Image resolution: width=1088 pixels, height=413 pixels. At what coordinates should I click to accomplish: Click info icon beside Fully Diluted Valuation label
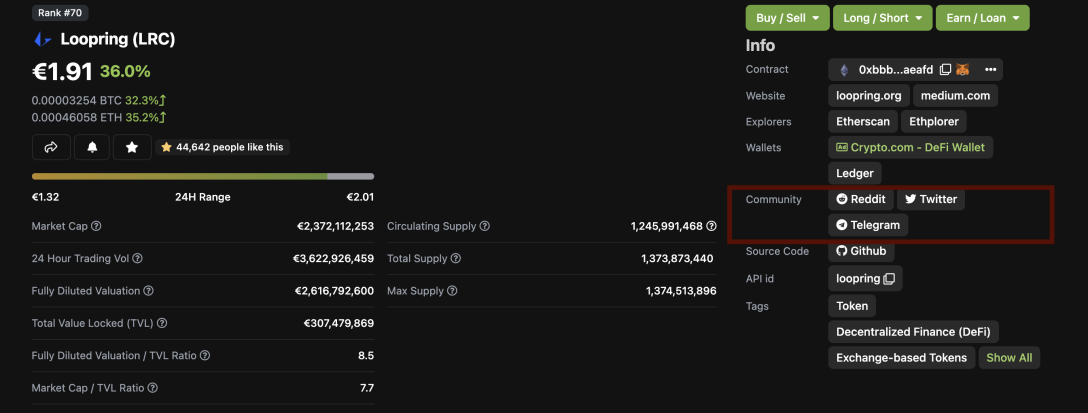[x=148, y=291]
